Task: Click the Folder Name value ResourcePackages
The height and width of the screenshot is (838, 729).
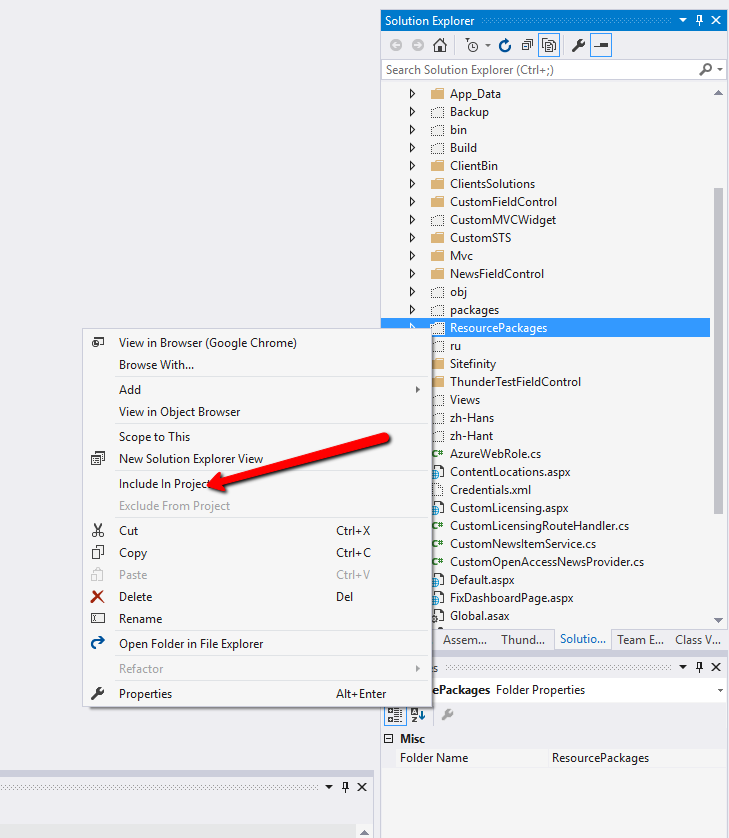Action: tap(600, 758)
